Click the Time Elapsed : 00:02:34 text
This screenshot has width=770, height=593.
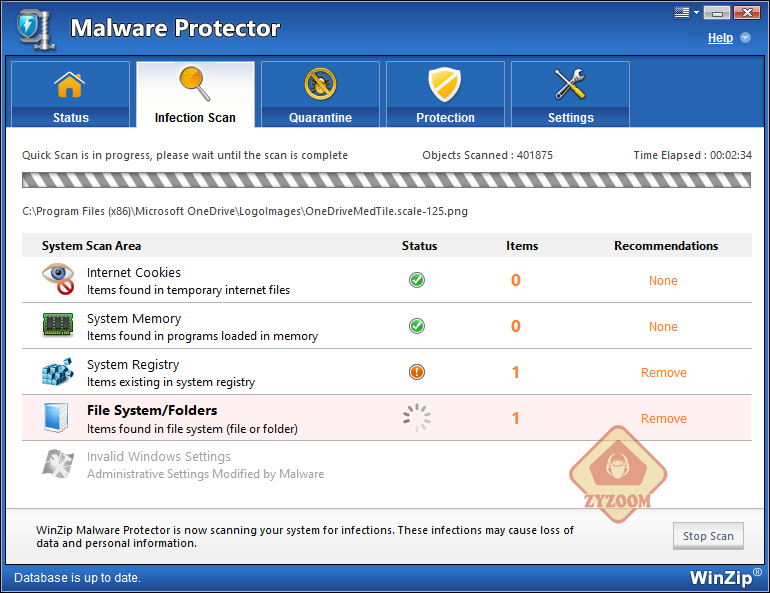692,156
